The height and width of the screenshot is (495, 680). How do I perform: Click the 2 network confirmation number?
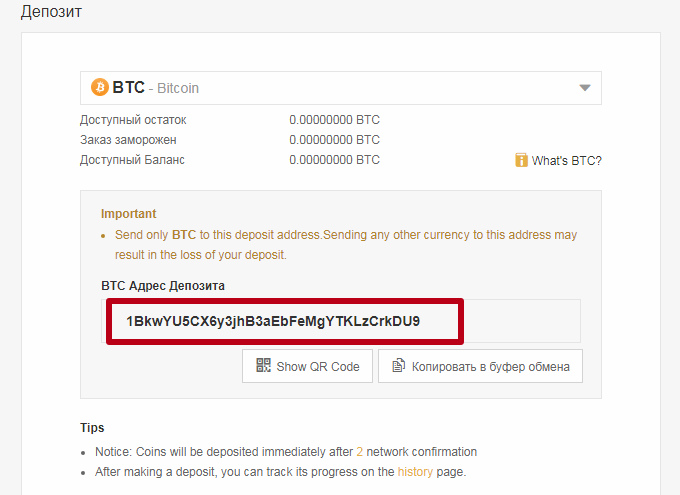360,452
